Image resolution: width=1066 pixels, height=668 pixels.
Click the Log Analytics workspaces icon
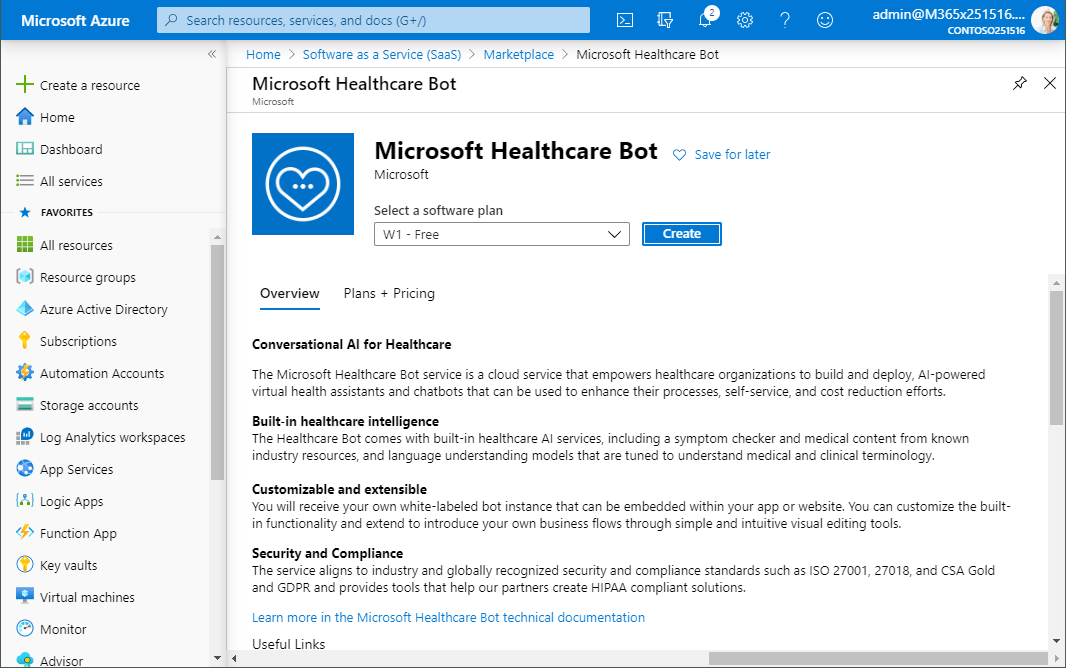tap(24, 436)
